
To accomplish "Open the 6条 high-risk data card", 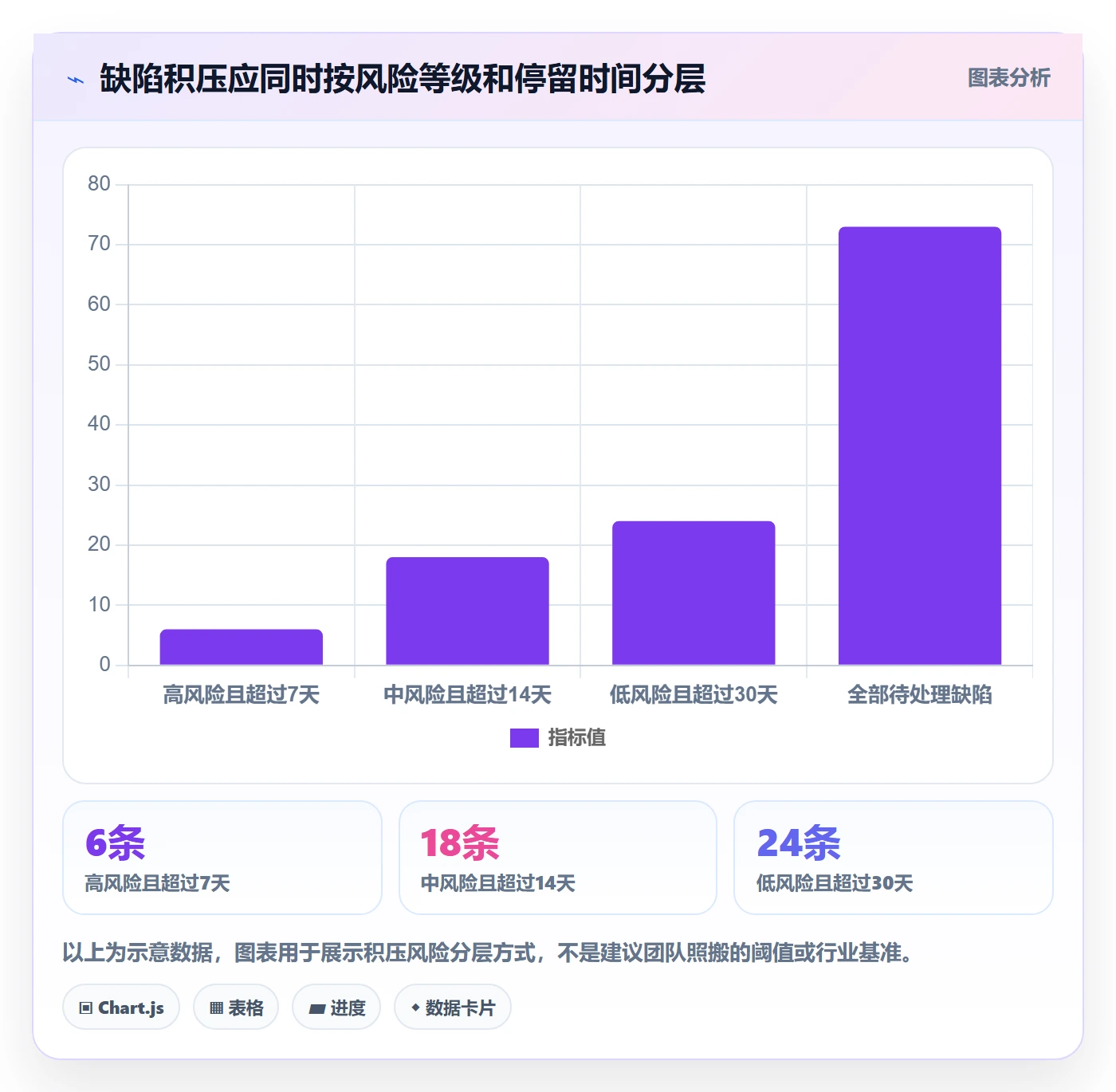I will pos(222,858).
